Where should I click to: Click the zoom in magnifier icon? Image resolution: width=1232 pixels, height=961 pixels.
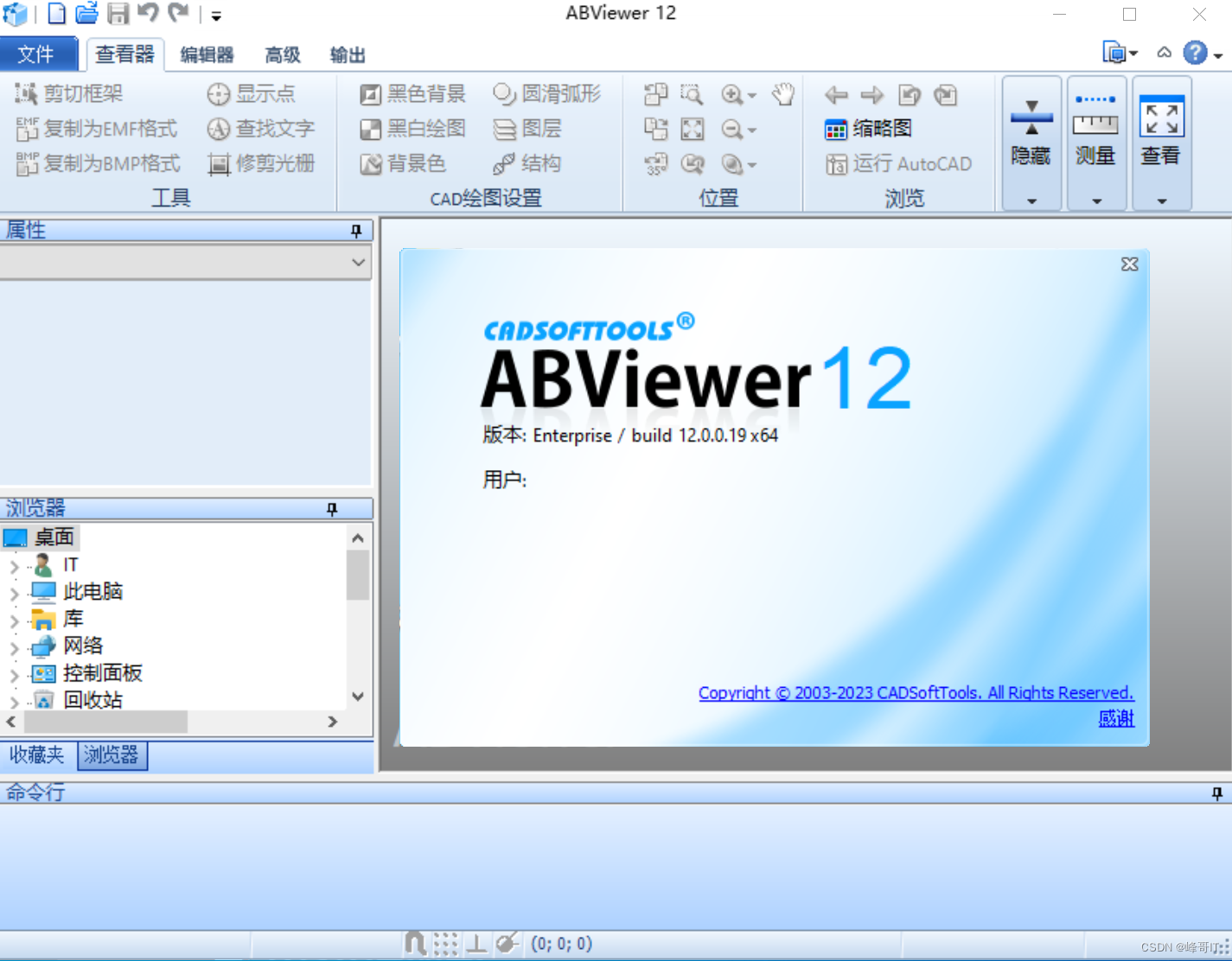[x=732, y=94]
